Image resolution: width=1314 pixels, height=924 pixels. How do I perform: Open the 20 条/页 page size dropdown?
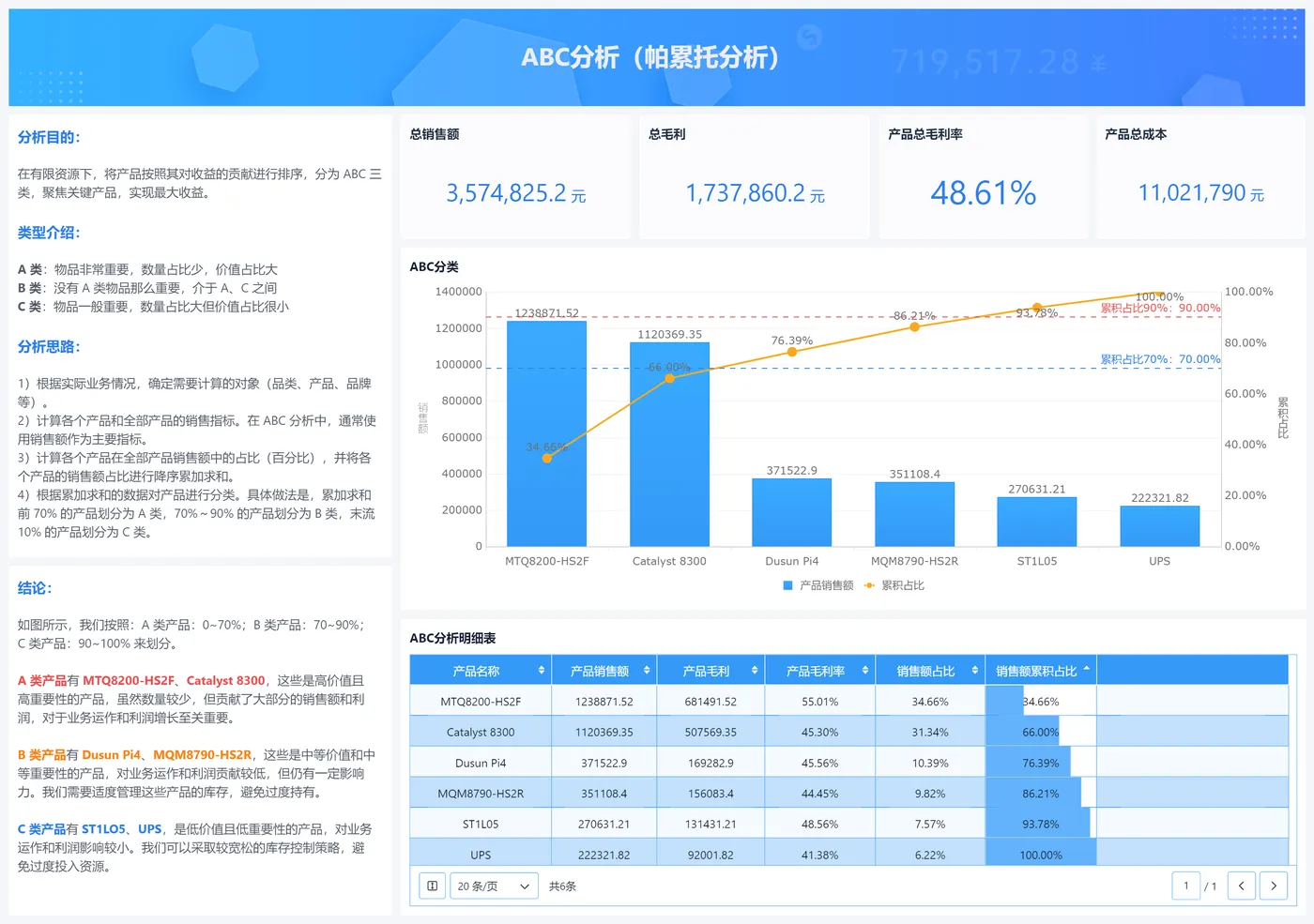[x=494, y=886]
